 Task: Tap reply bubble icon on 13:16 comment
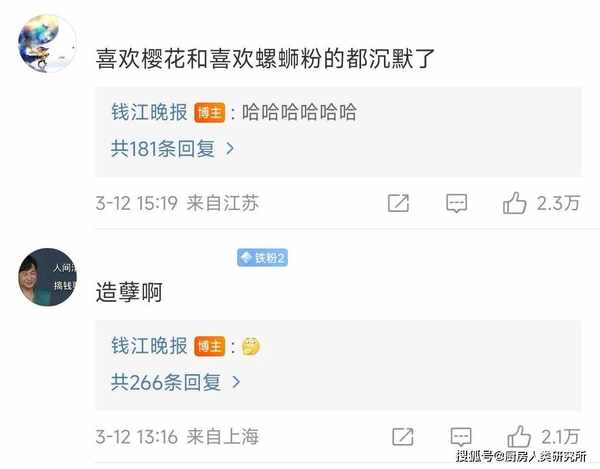tap(461, 436)
